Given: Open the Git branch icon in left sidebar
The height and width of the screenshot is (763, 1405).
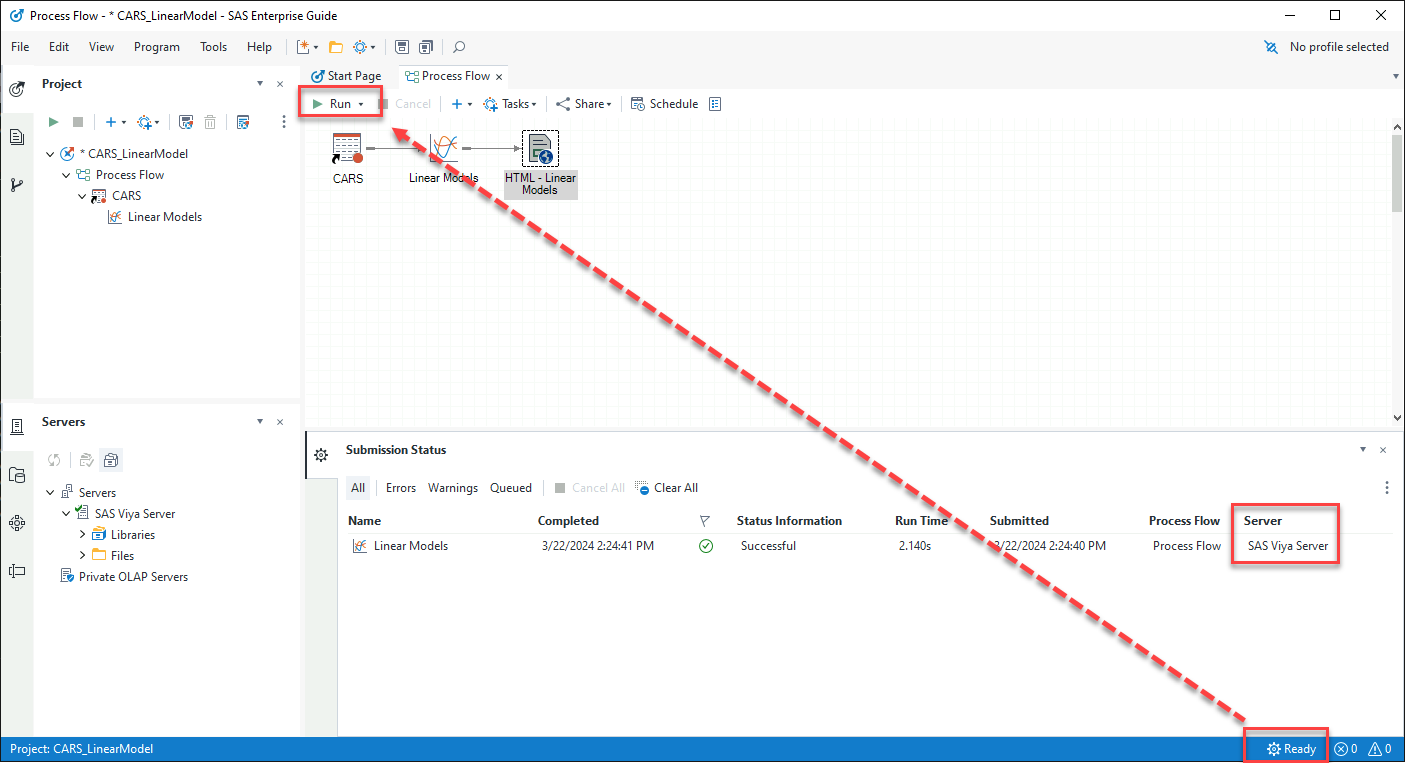Looking at the screenshot, I should [17, 185].
